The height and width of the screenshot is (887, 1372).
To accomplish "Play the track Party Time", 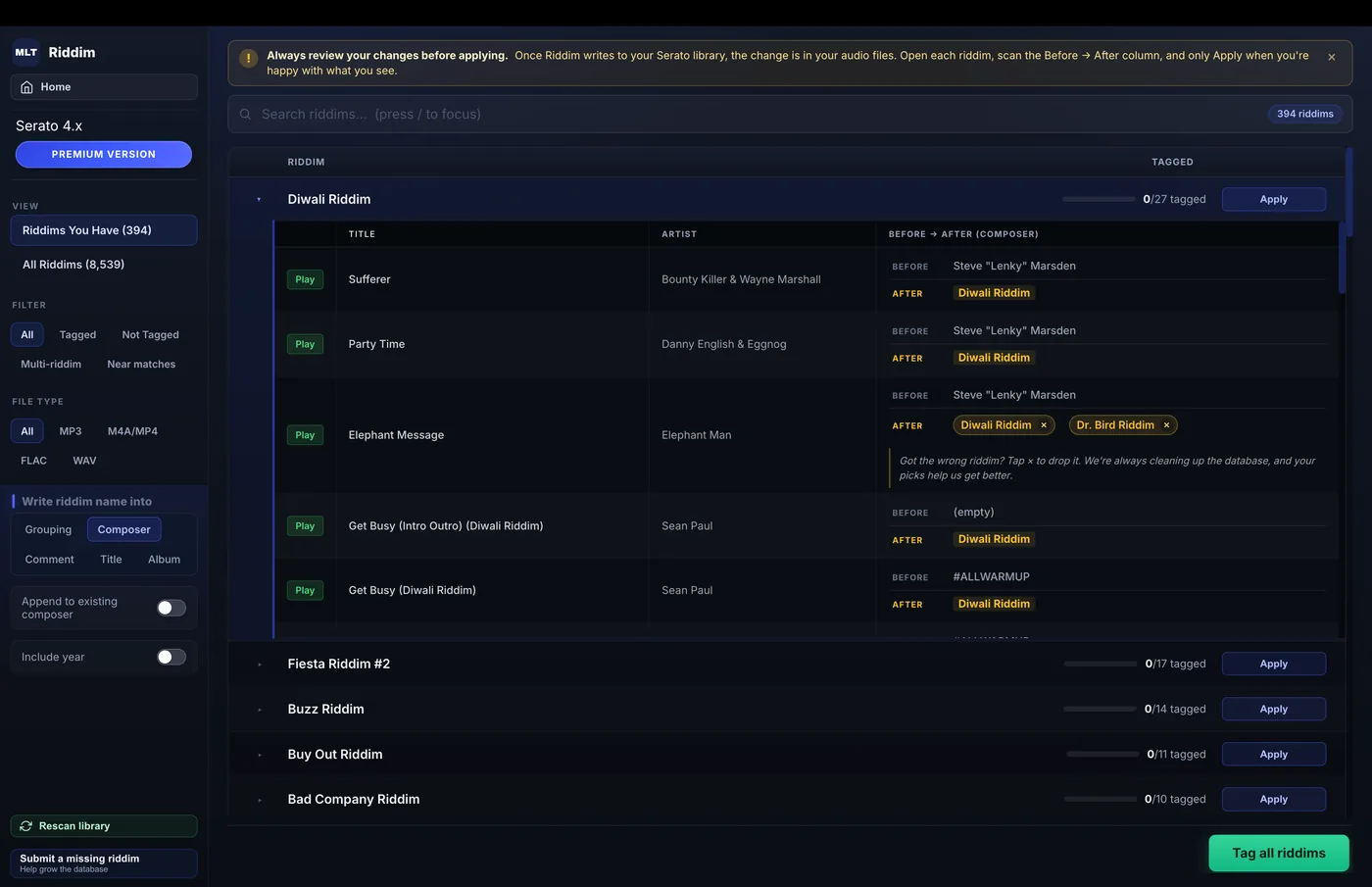I will (305, 344).
